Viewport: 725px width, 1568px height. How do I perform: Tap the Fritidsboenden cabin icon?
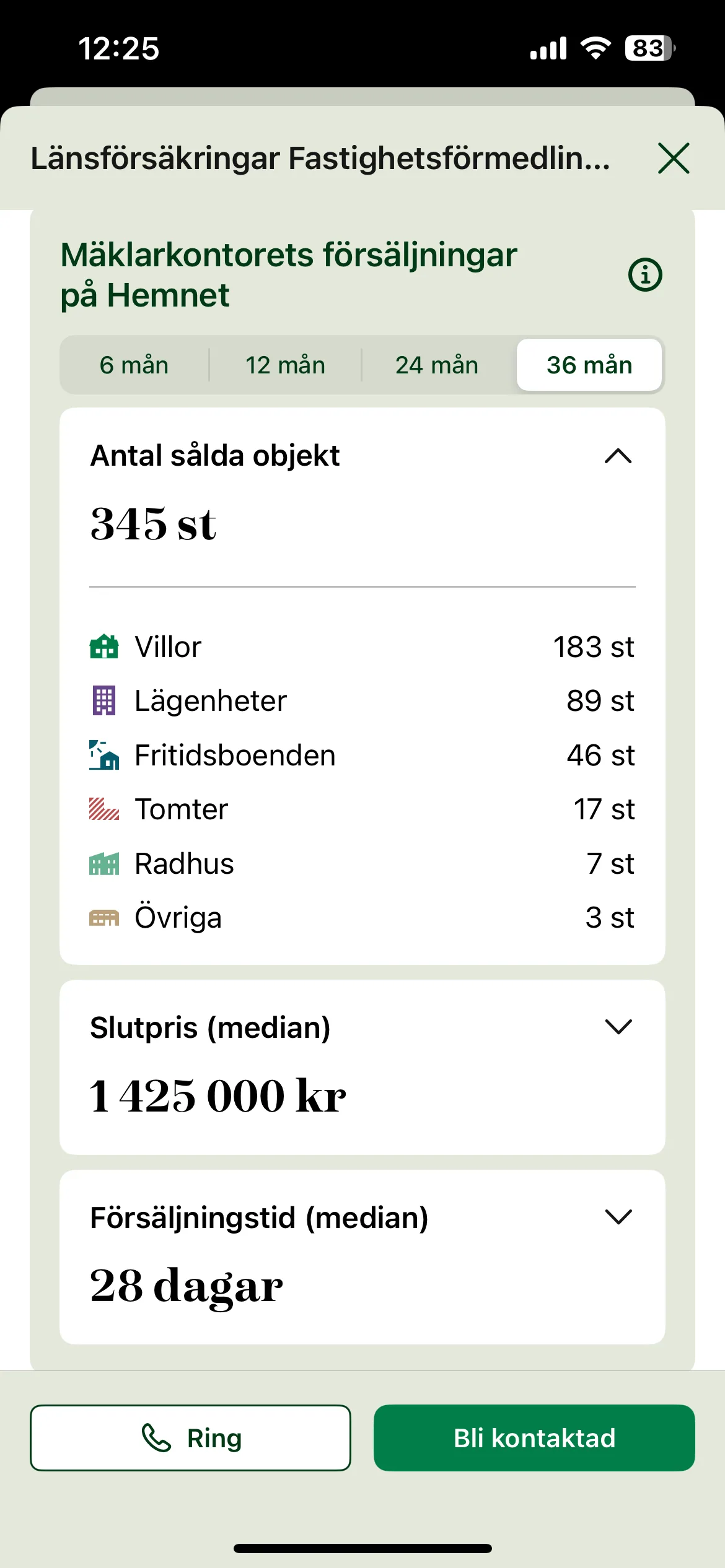pos(104,755)
